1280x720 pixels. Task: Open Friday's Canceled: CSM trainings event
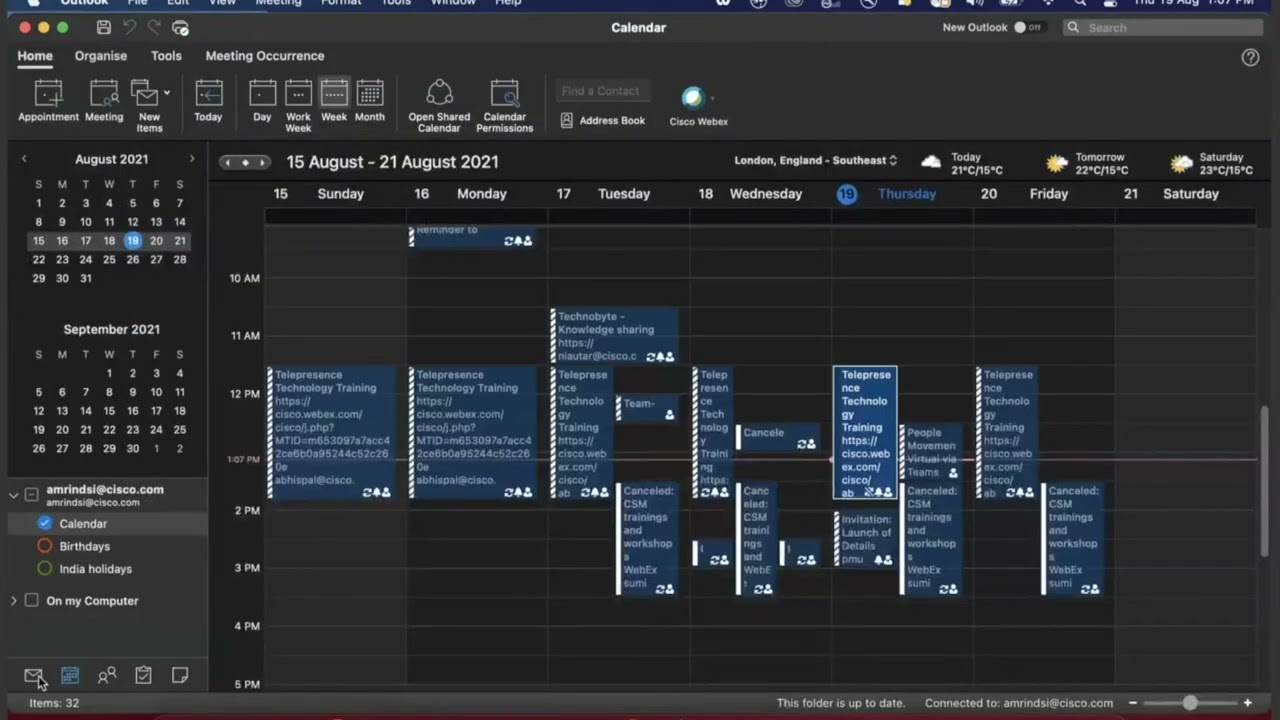click(x=1073, y=538)
